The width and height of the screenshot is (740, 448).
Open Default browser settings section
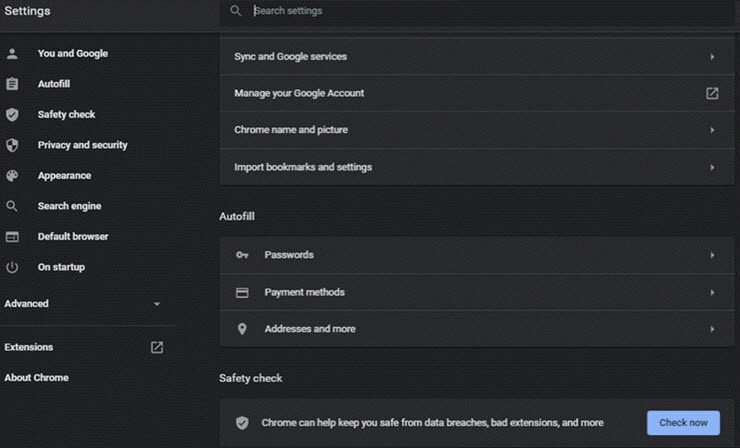[x=73, y=237]
